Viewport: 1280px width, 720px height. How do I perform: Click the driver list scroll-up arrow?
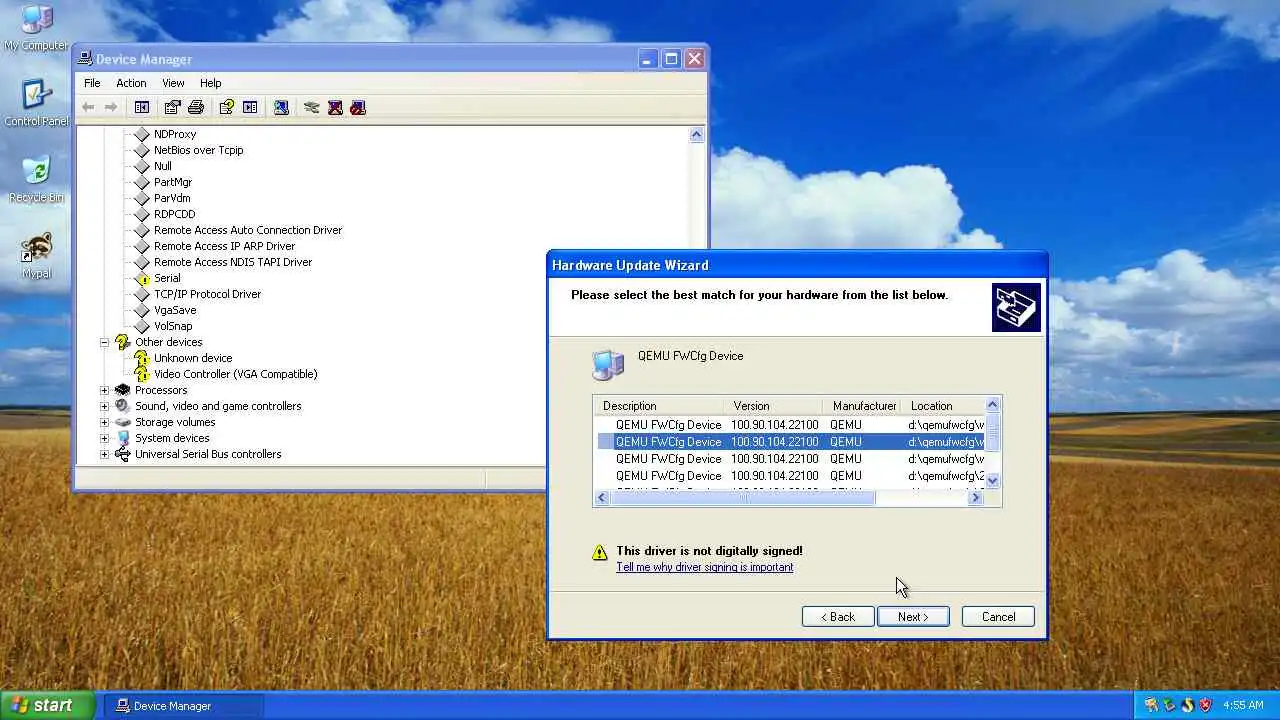coord(992,405)
